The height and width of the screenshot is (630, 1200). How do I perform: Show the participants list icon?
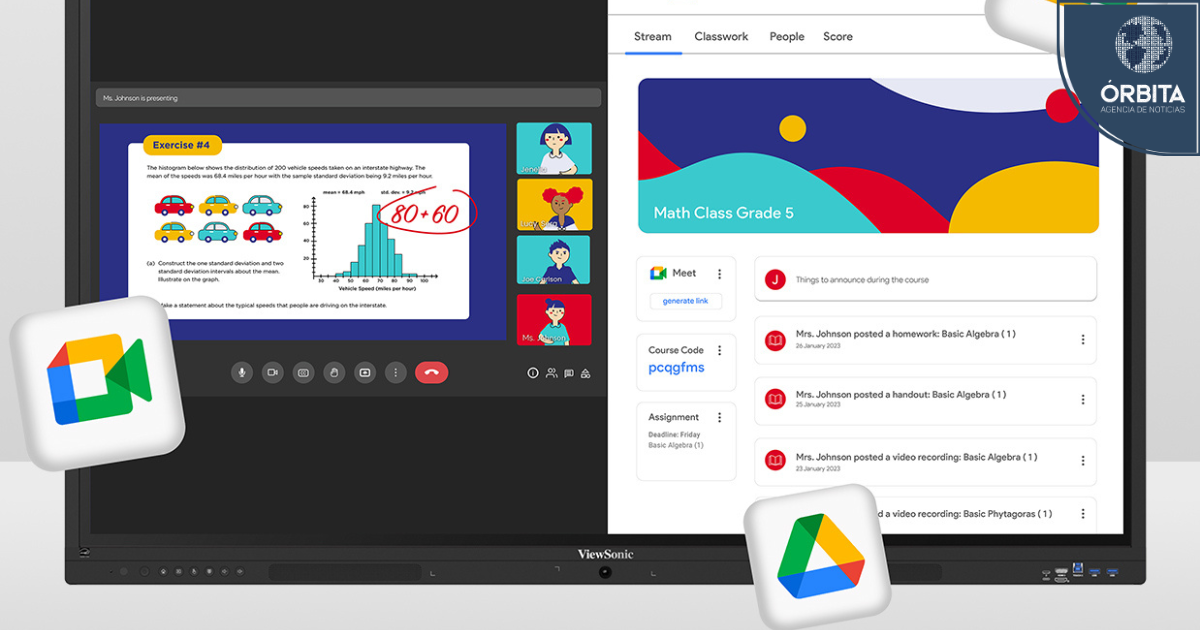pyautogui.click(x=551, y=373)
